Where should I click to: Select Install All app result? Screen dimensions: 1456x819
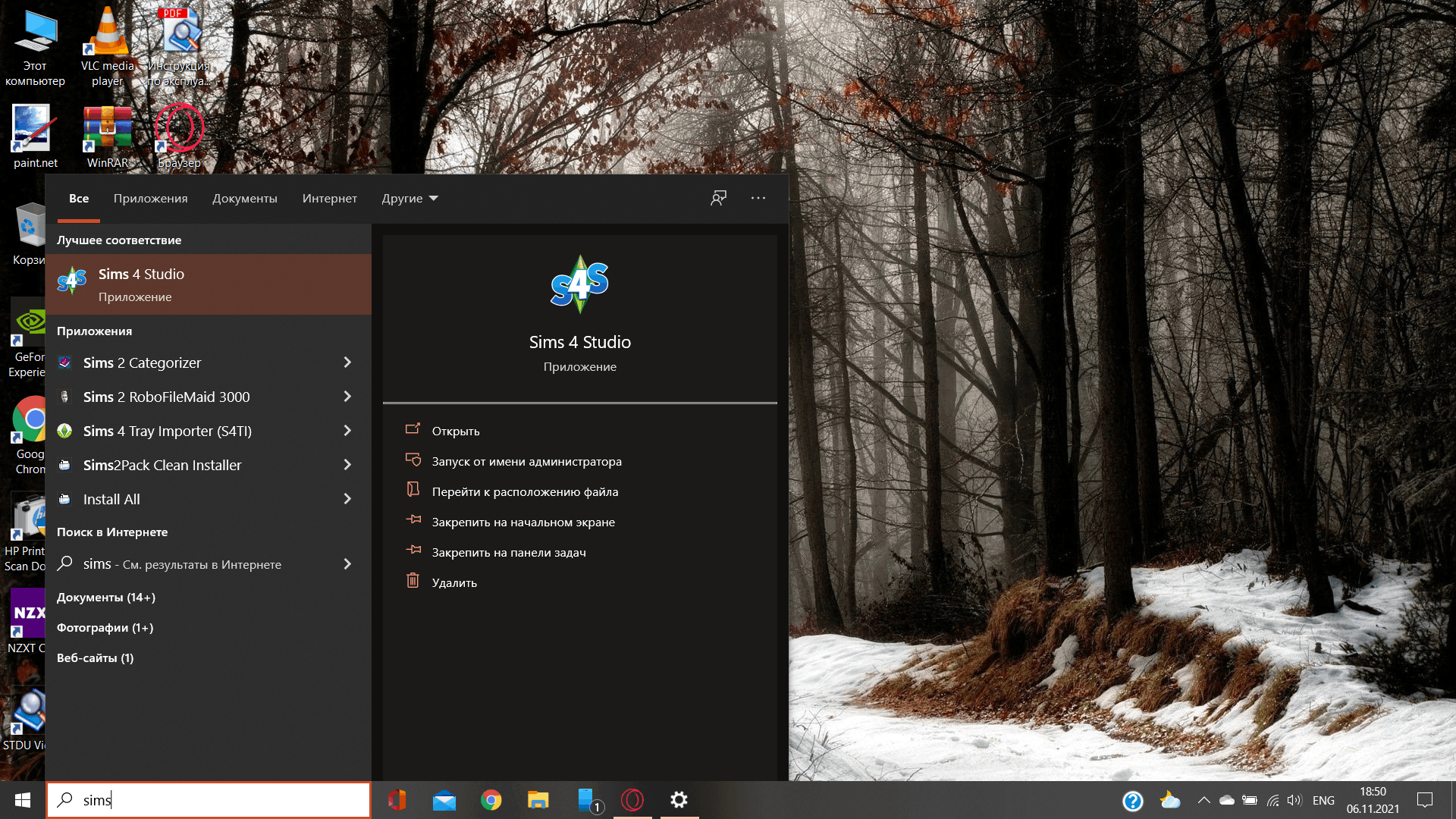click(209, 499)
